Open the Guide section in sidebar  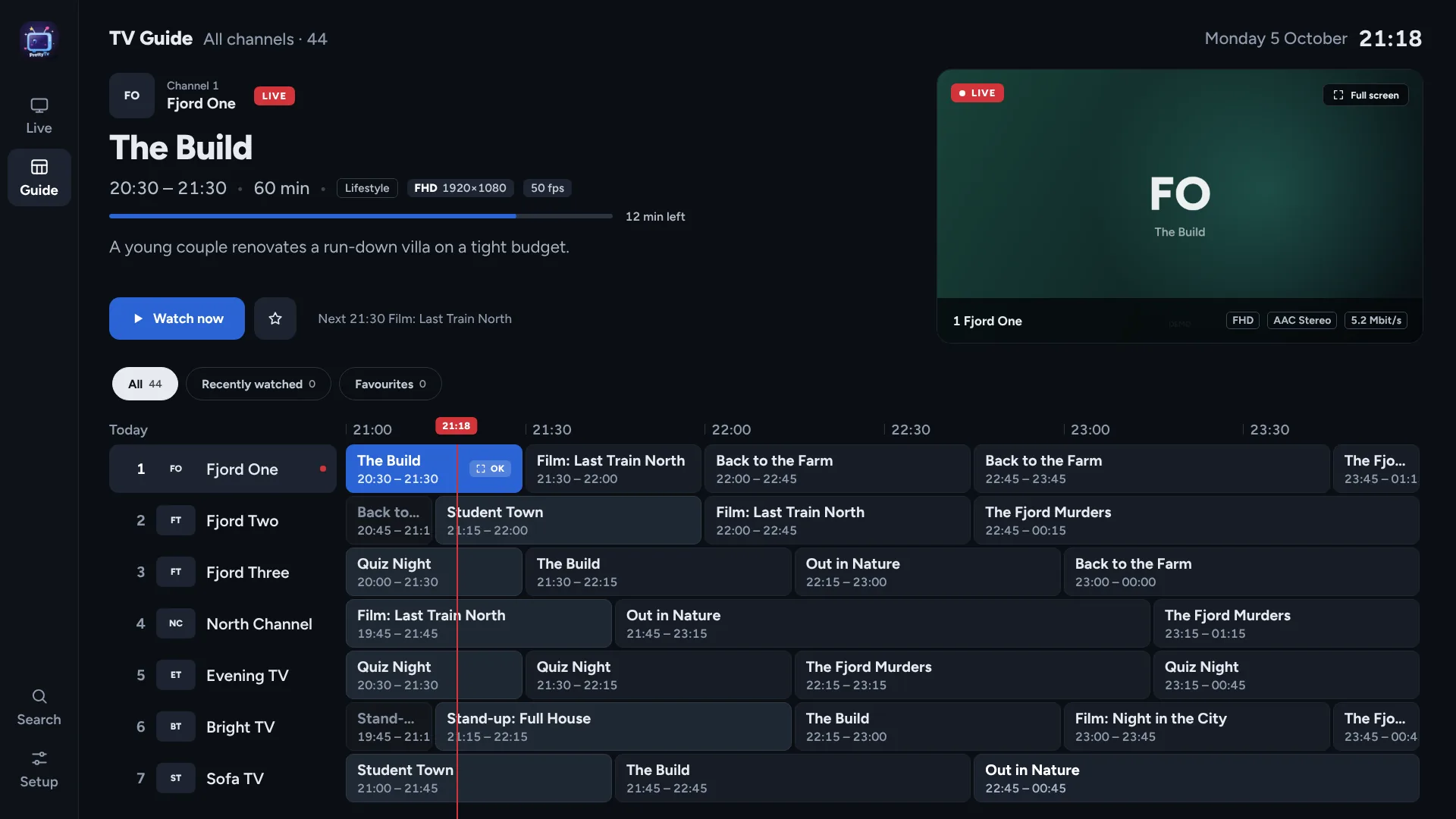tap(39, 177)
